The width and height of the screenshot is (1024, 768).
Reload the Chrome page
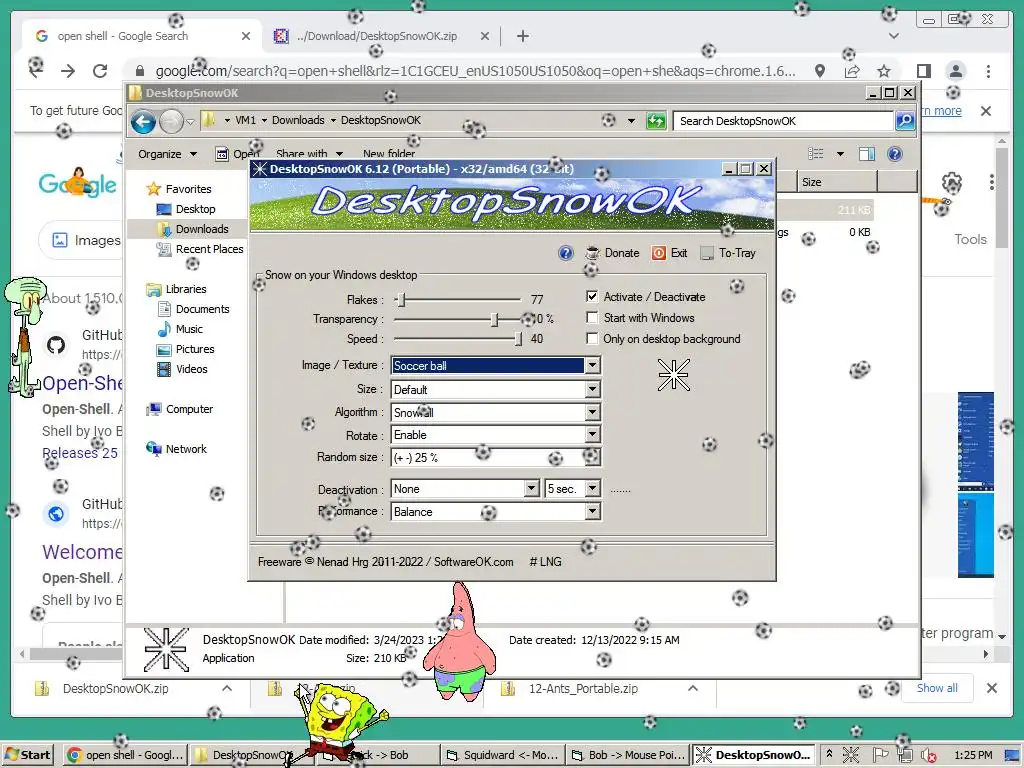pos(100,71)
